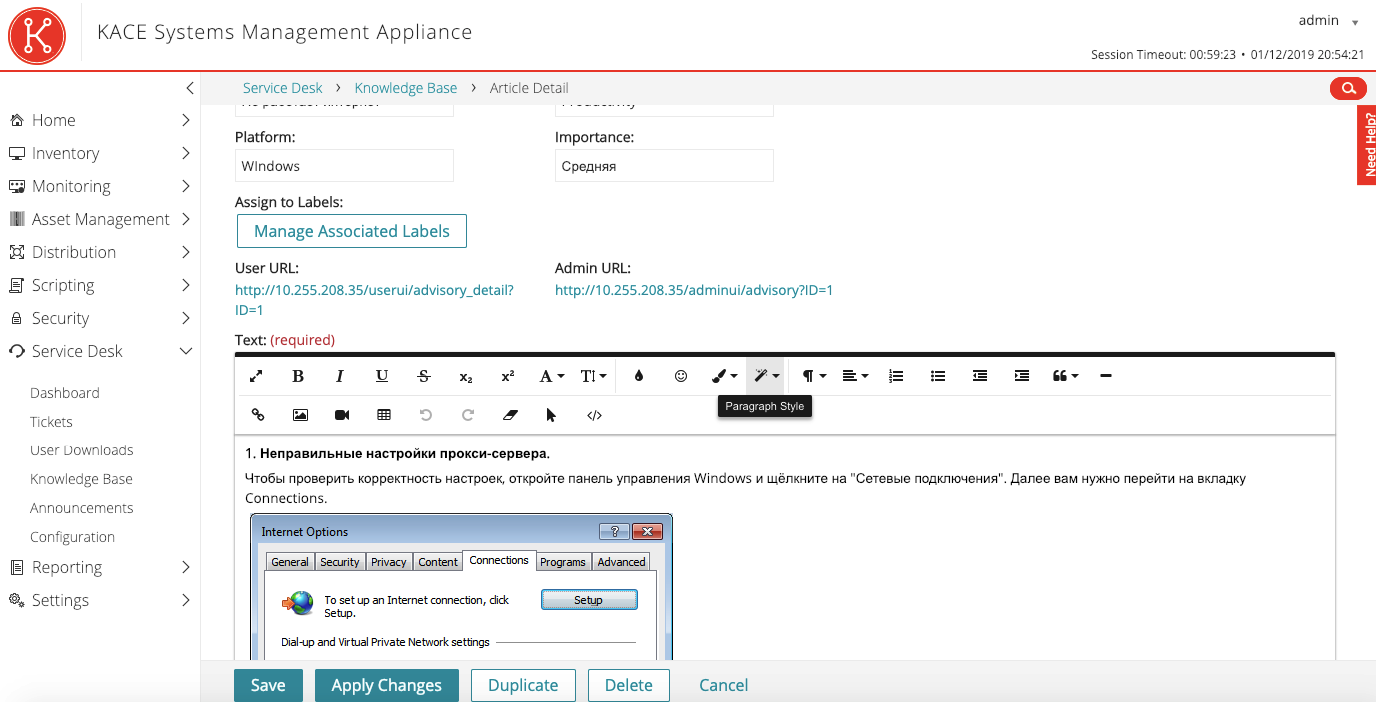
Task: Open the Settings menu
Action: tap(100, 600)
